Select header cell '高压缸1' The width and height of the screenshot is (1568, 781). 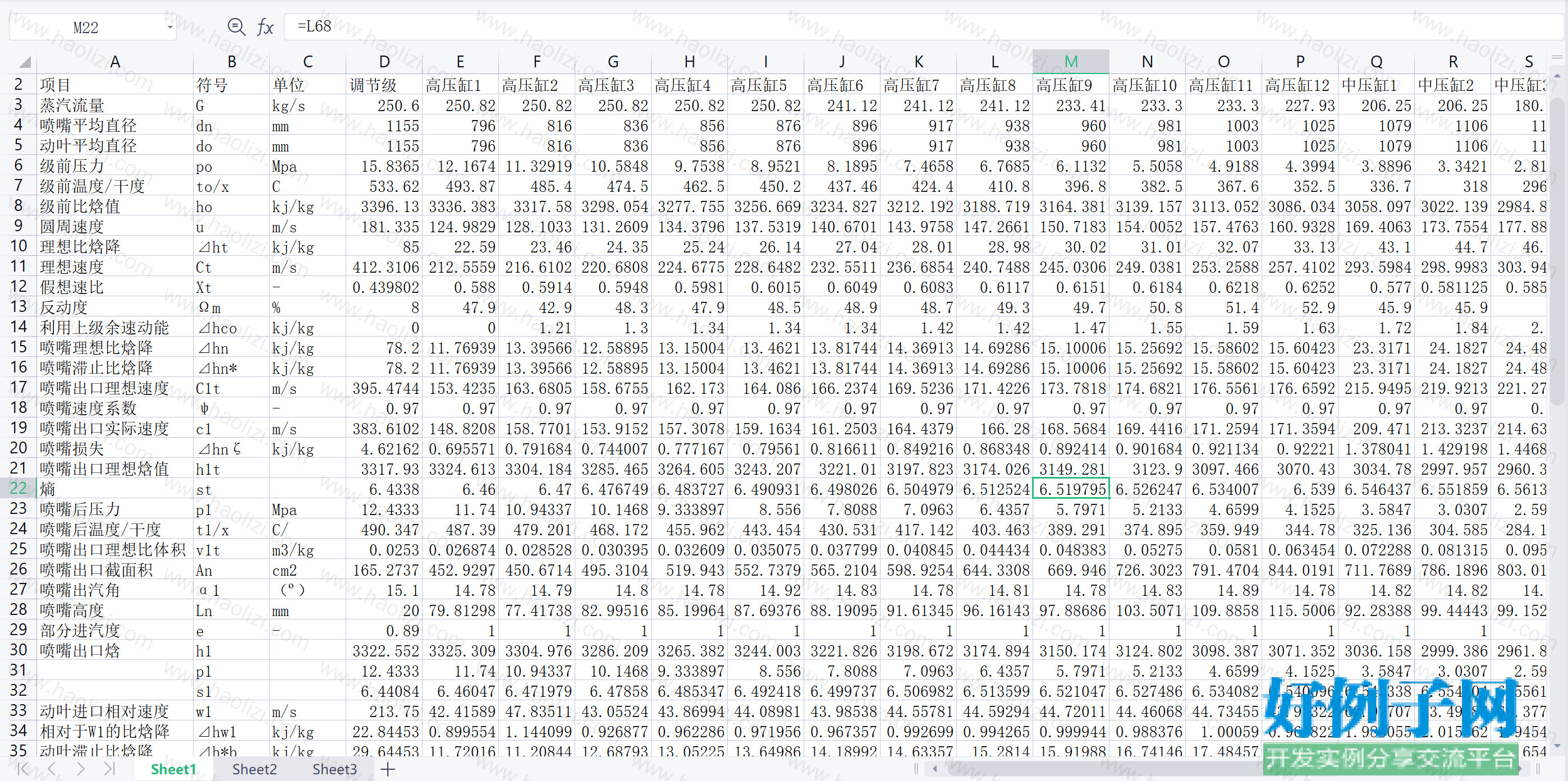coord(460,85)
